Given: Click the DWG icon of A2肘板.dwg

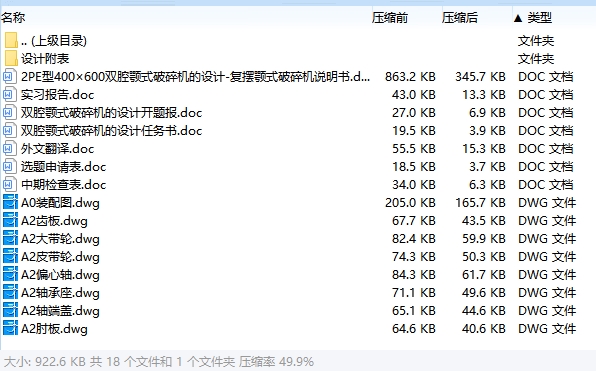Looking at the screenshot, I should pos(10,328).
